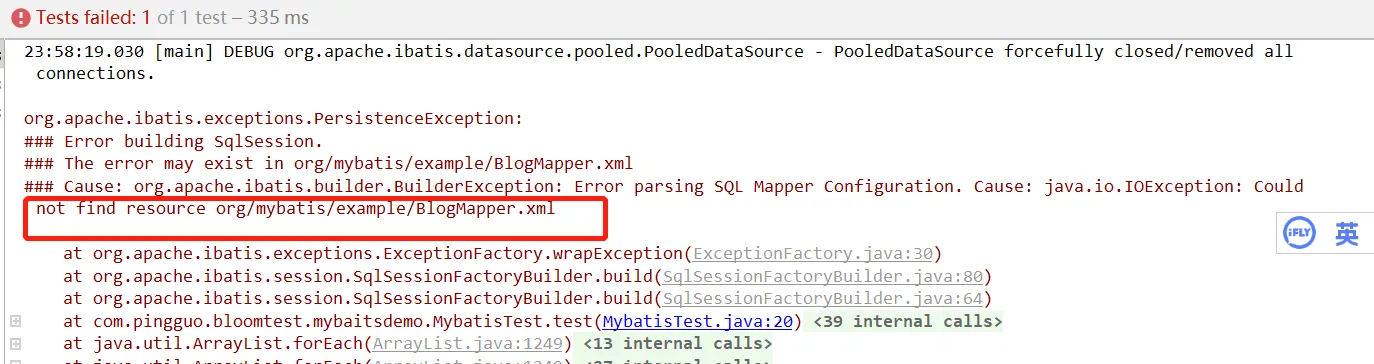Toggle the 英 language mode indicator
This screenshot has width=1374, height=364.
(x=1347, y=234)
